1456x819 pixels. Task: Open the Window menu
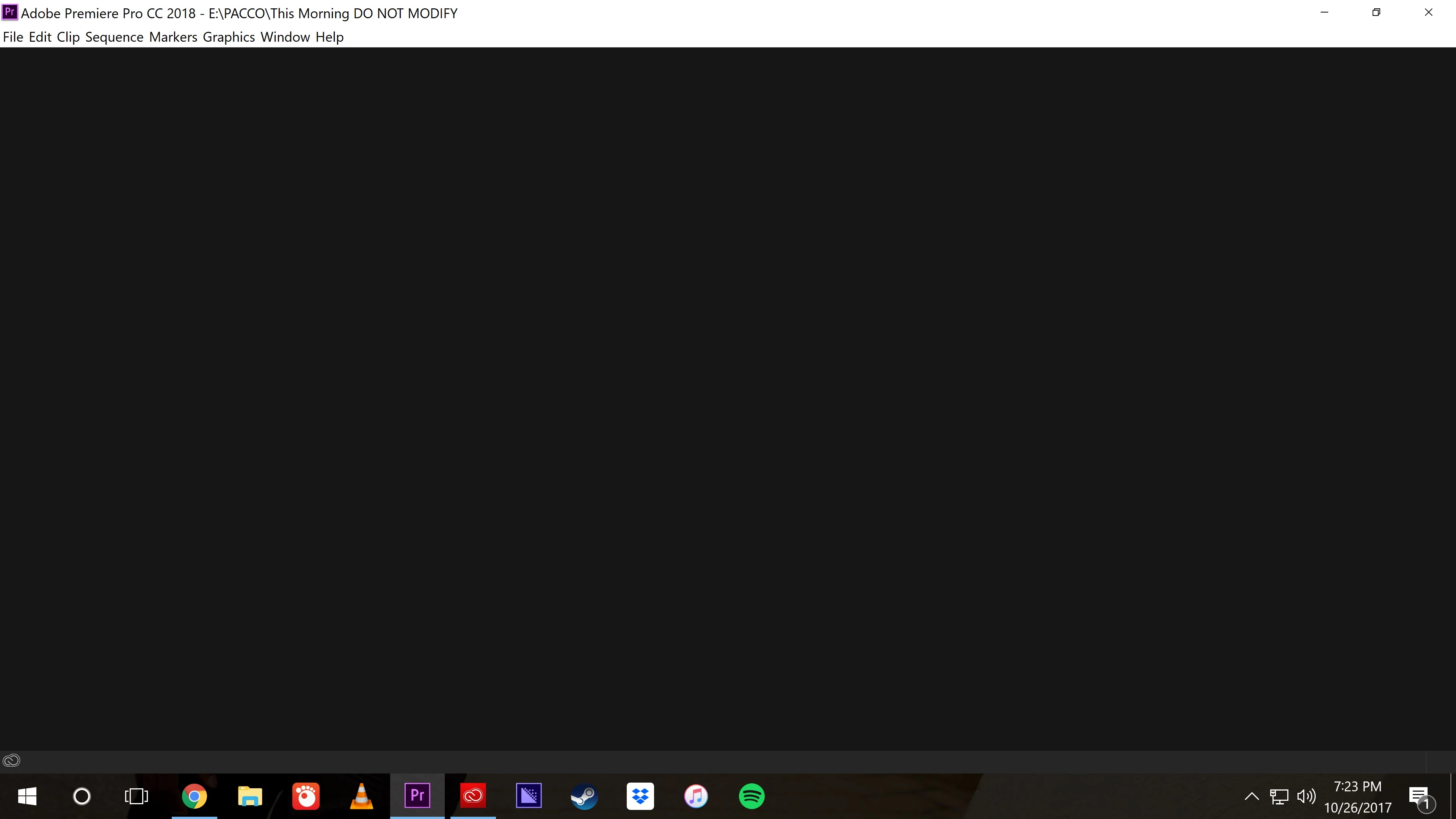coord(285,37)
